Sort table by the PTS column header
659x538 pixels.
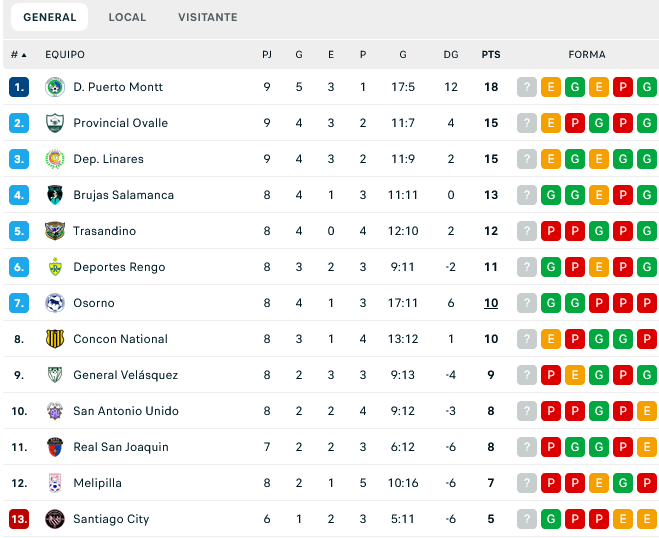click(491, 55)
